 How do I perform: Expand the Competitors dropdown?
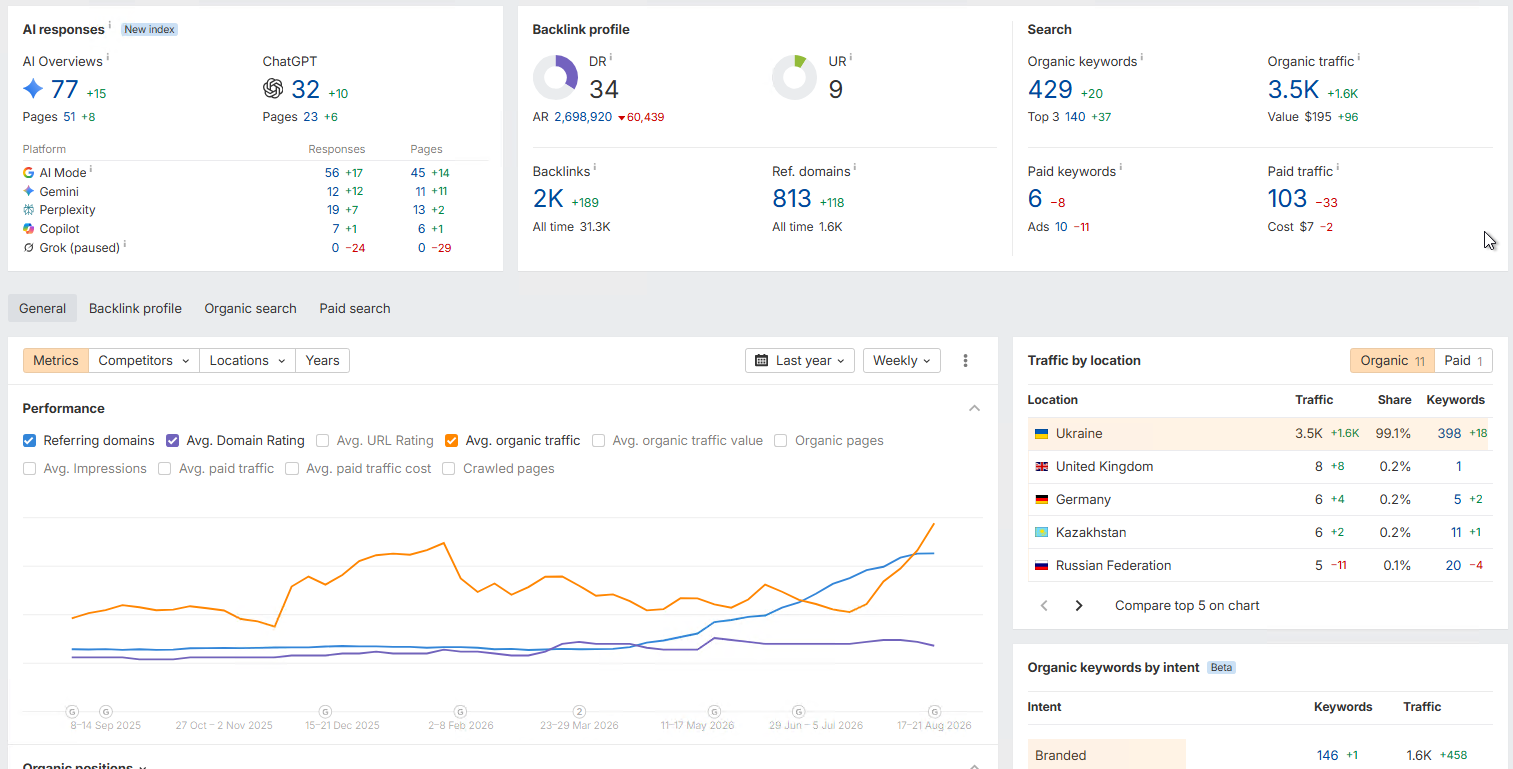coord(144,360)
